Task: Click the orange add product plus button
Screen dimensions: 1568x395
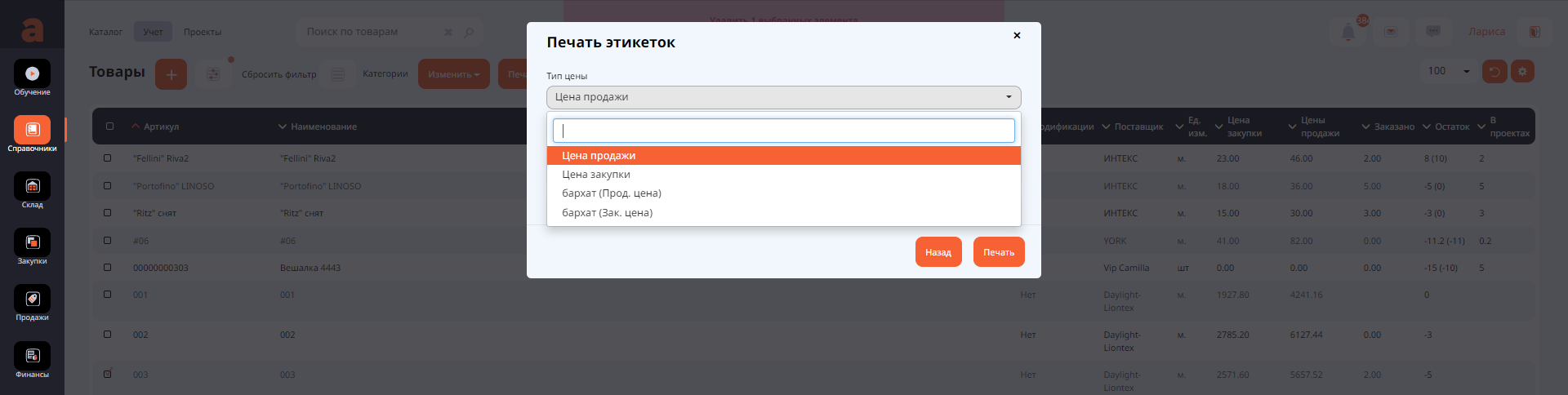Action: [x=171, y=74]
